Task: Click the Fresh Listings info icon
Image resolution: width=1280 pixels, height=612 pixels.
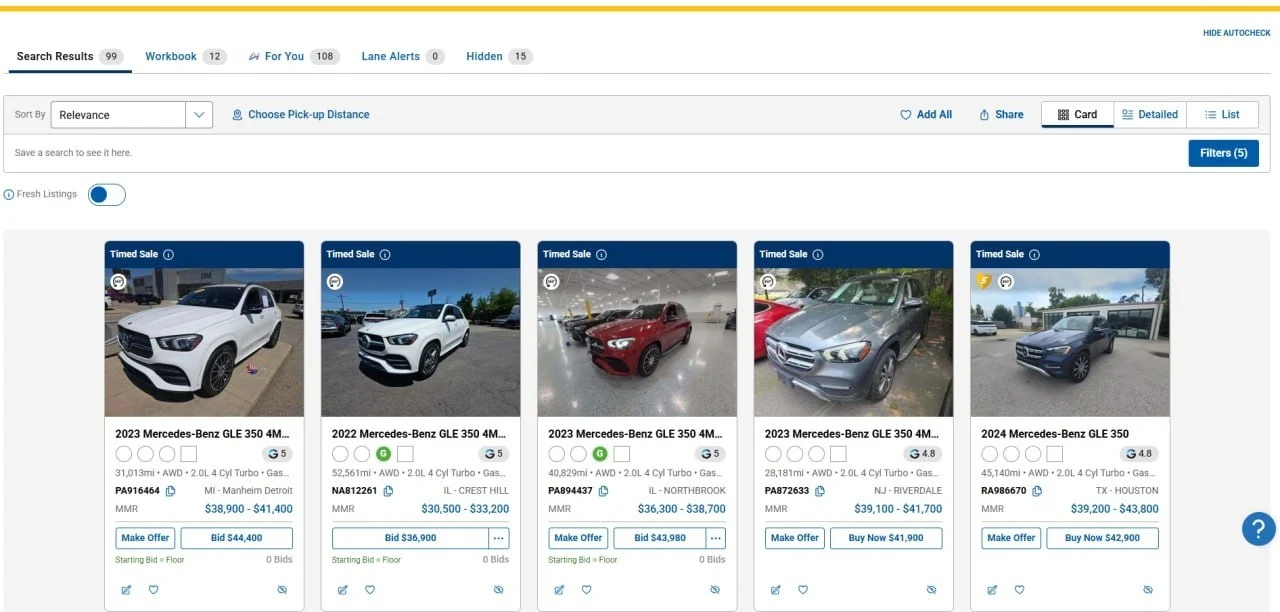Action: pyautogui.click(x=9, y=195)
